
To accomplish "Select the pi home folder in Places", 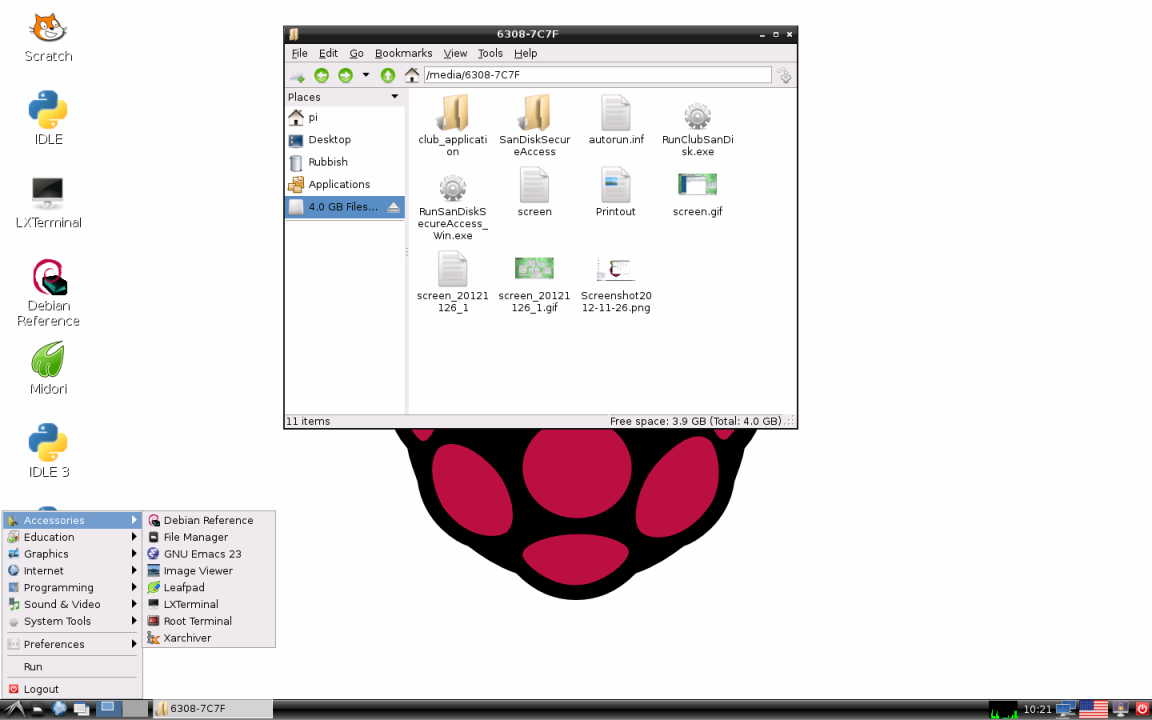I will coord(345,118).
